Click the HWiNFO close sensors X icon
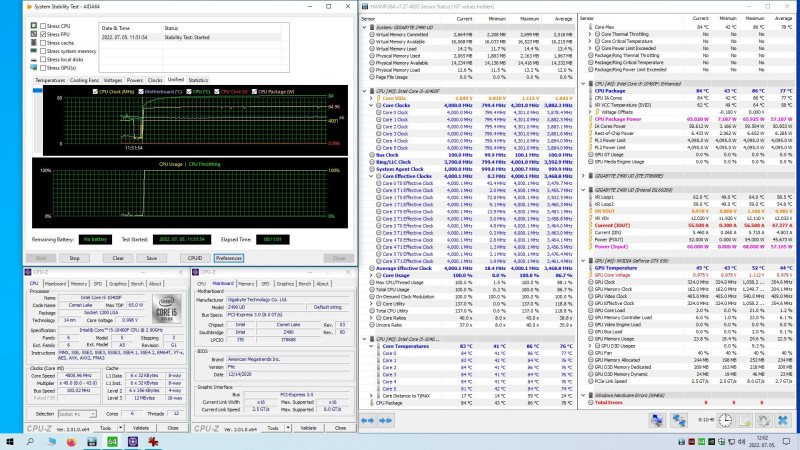The height and width of the screenshot is (450, 800). click(x=782, y=420)
